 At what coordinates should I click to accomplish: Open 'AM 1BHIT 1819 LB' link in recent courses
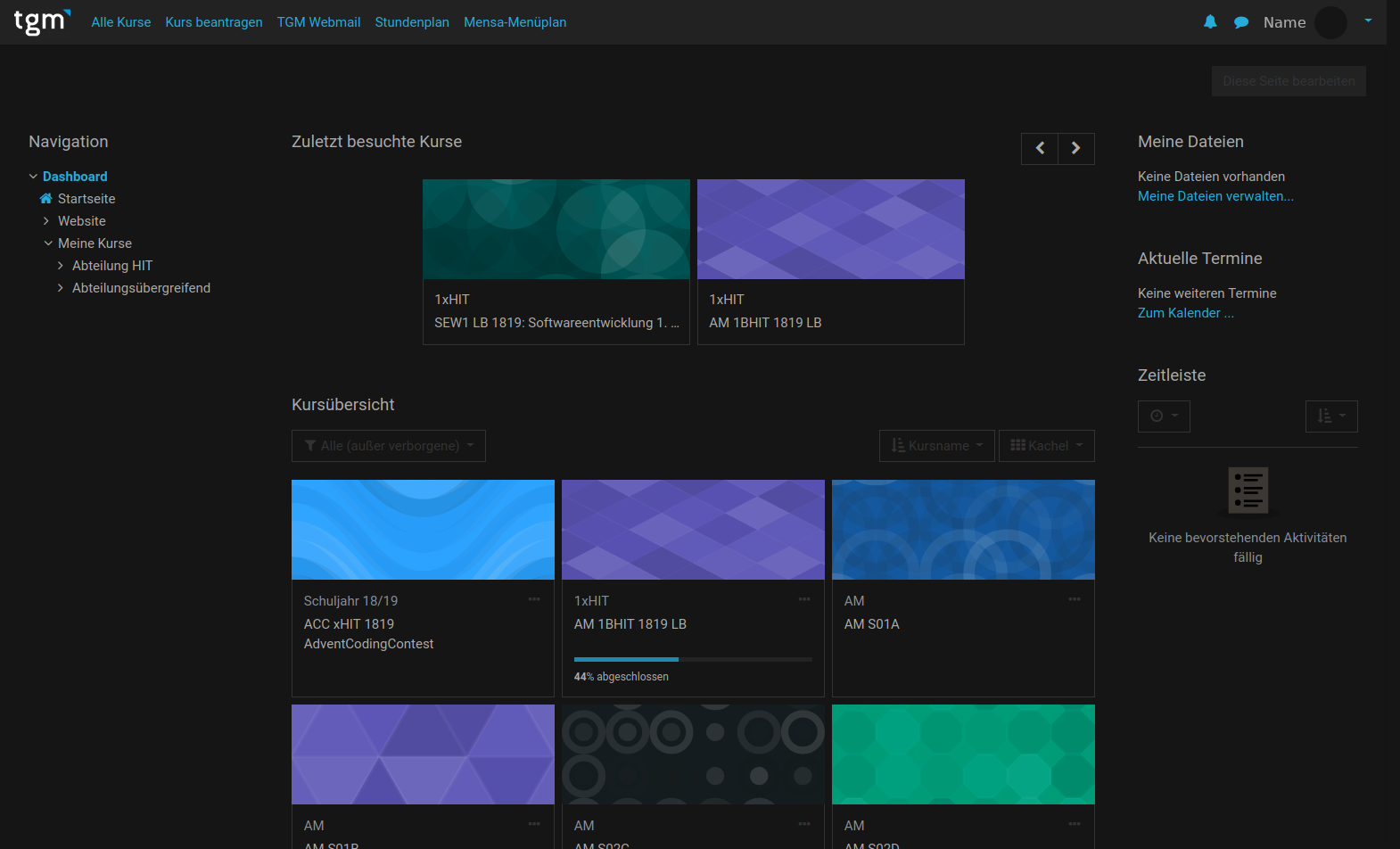click(x=765, y=323)
